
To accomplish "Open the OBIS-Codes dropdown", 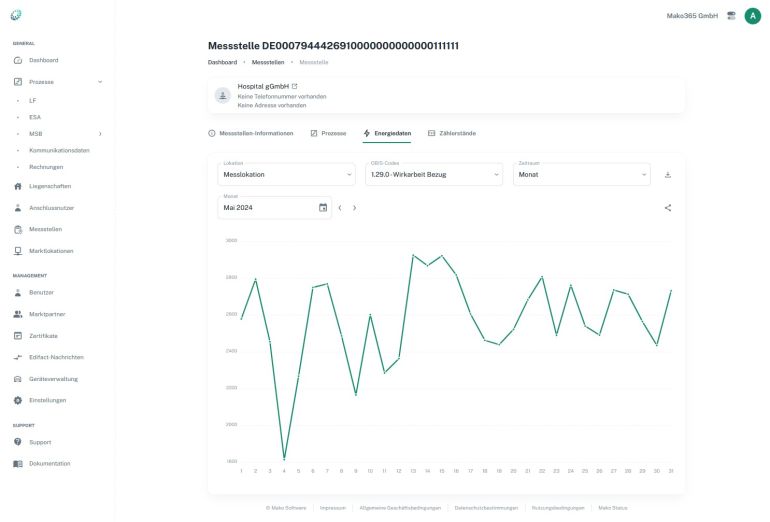I will pyautogui.click(x=433, y=175).
